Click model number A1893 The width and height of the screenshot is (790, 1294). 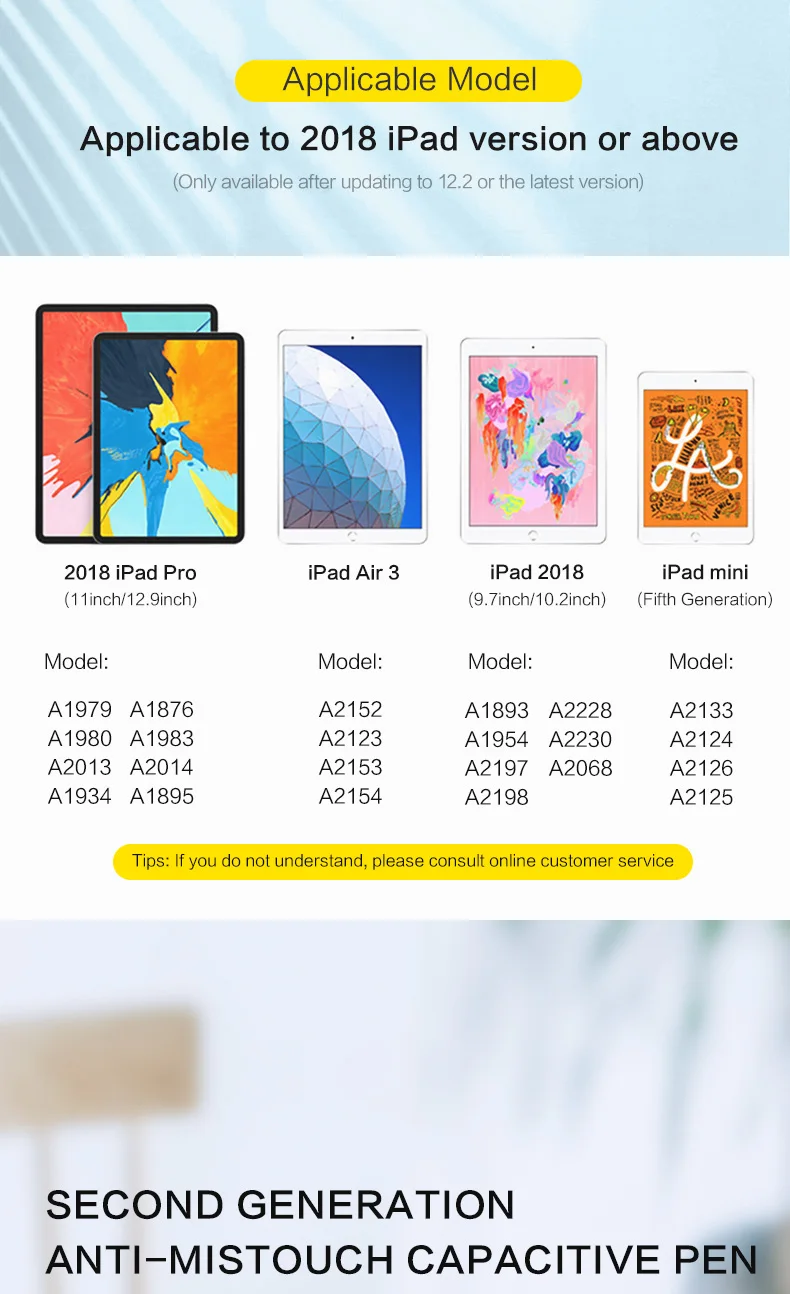tap(497, 711)
